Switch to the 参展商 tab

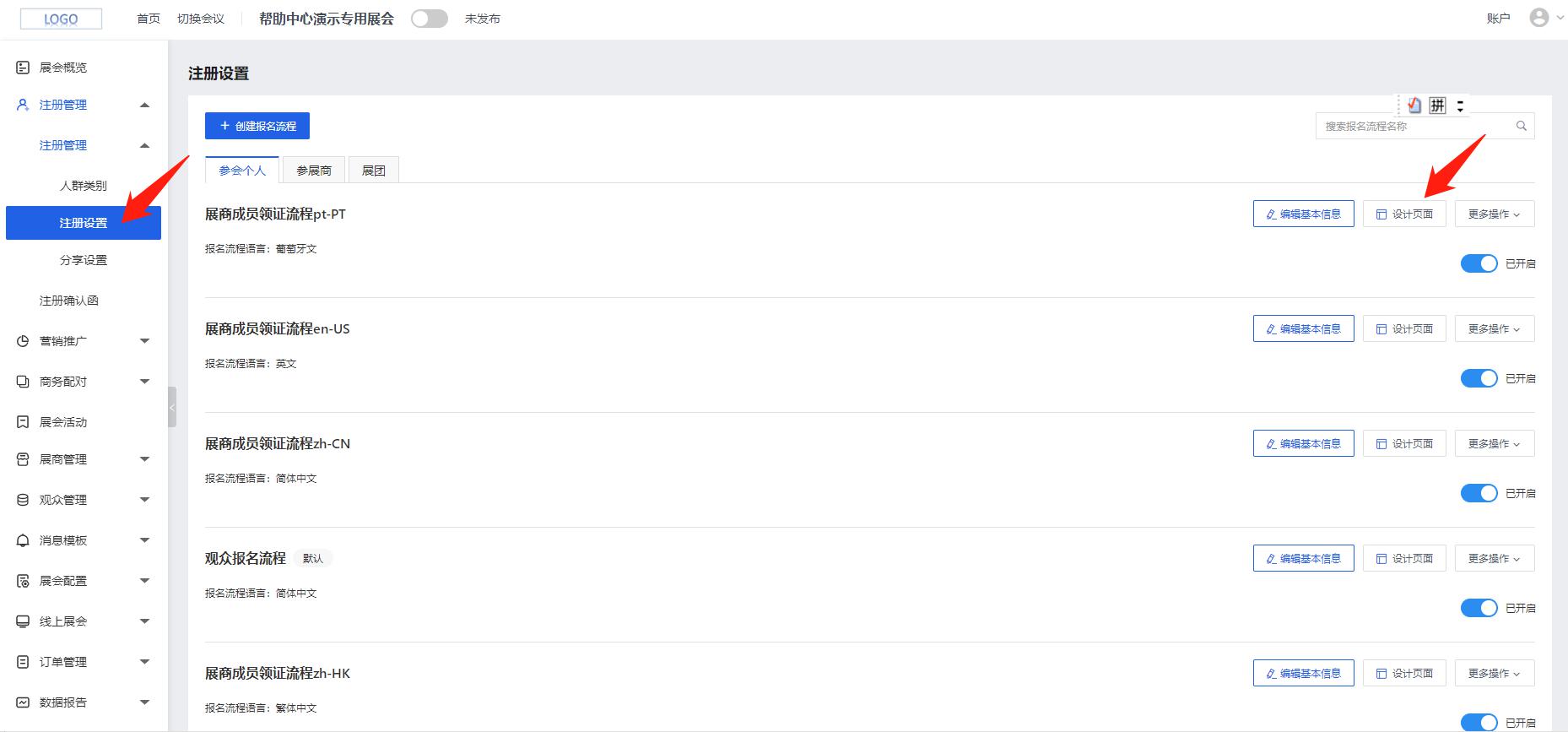(x=314, y=171)
